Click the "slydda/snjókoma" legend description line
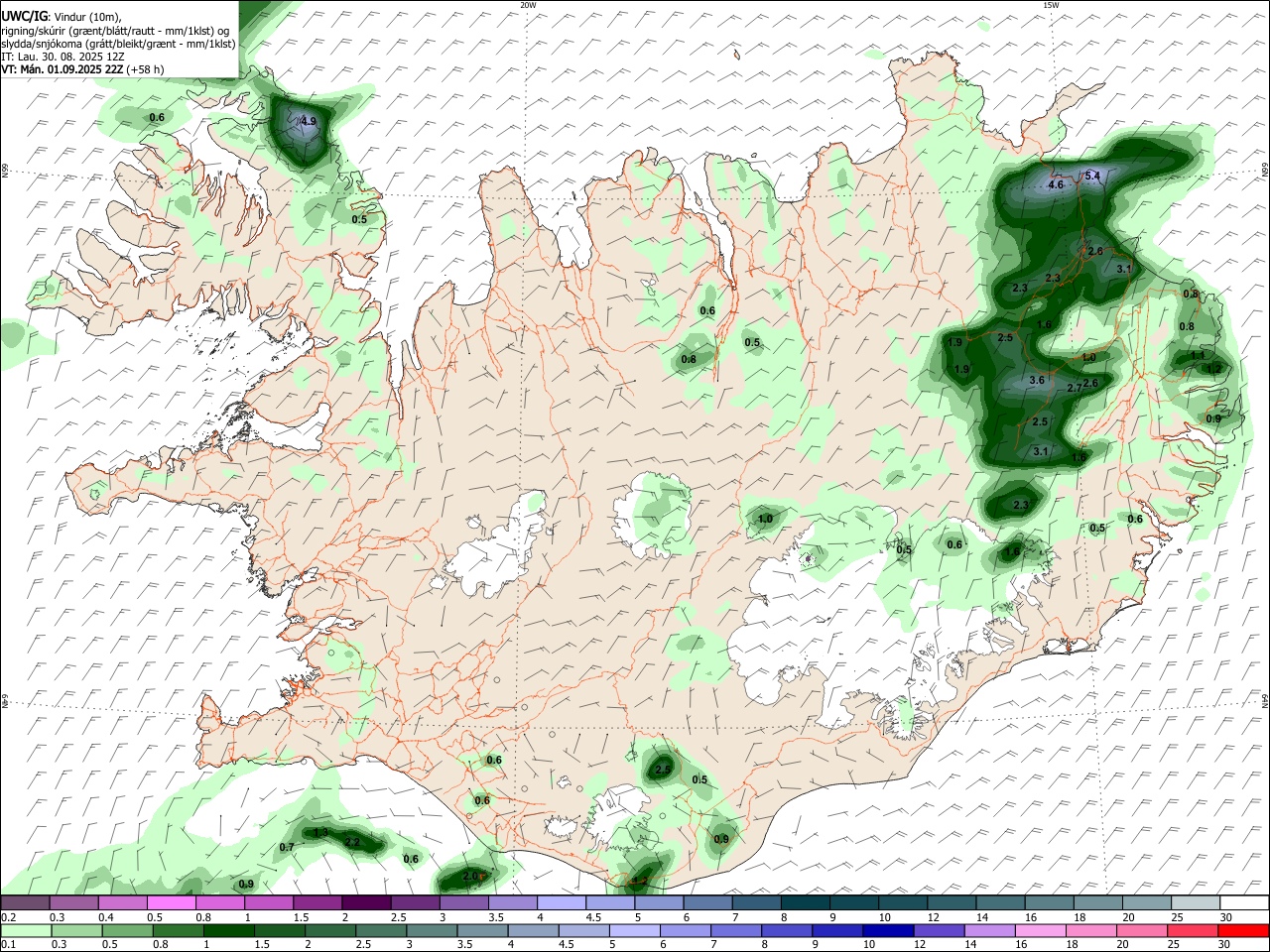This screenshot has height=952, width=1270. point(118,44)
